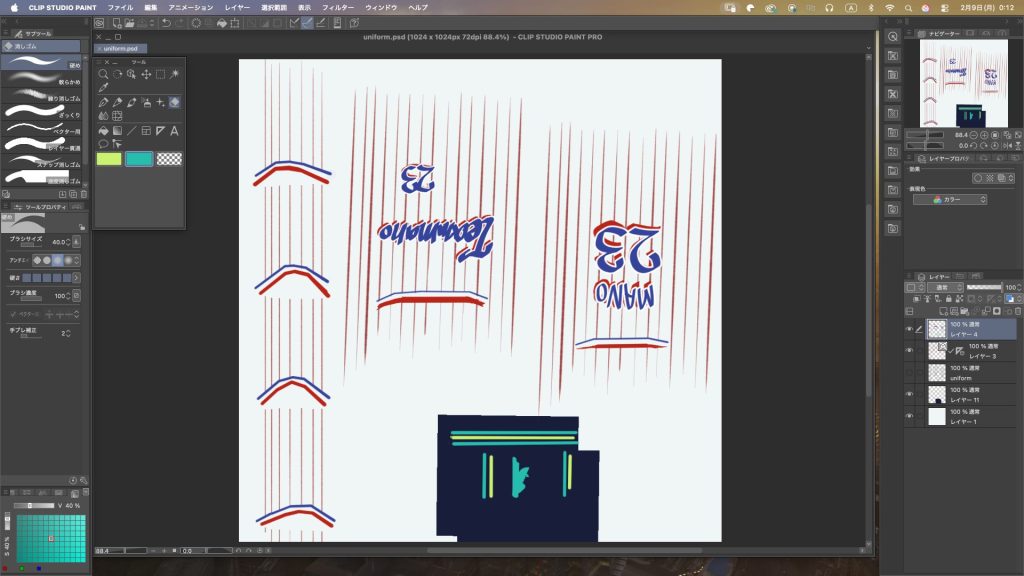
Task: Hide レイヤー 4 with its eye icon
Action: click(909, 329)
